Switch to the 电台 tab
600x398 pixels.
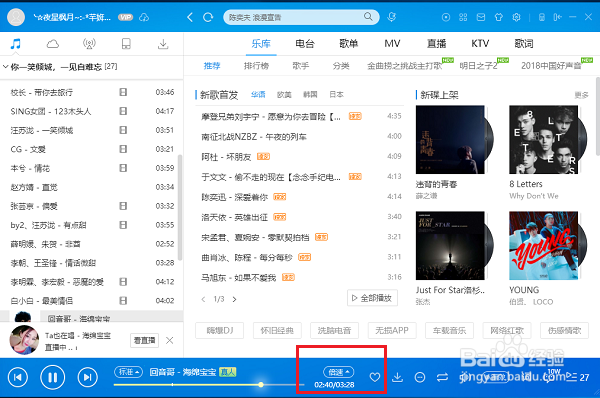305,44
